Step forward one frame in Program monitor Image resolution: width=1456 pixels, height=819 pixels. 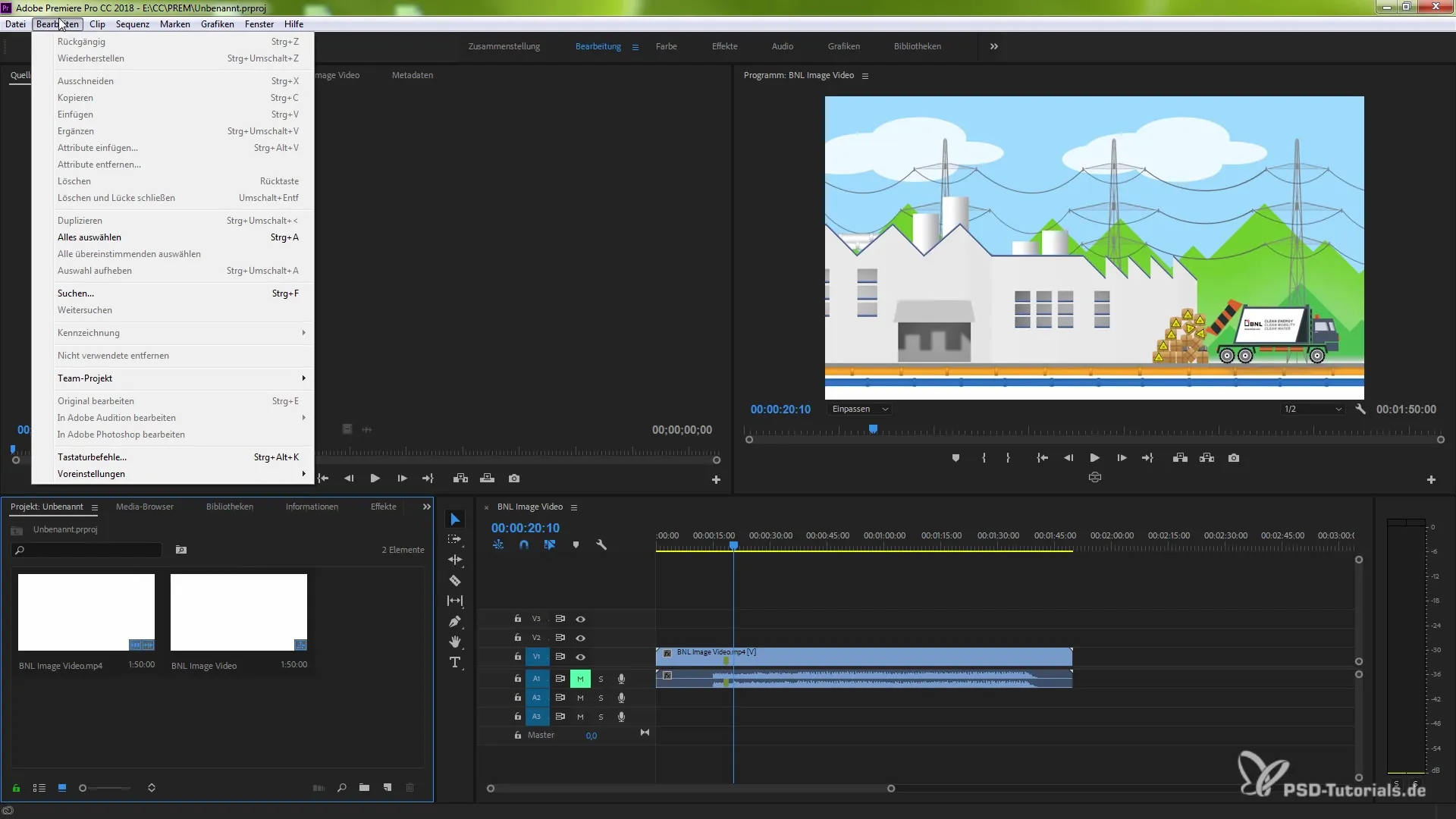[1122, 458]
